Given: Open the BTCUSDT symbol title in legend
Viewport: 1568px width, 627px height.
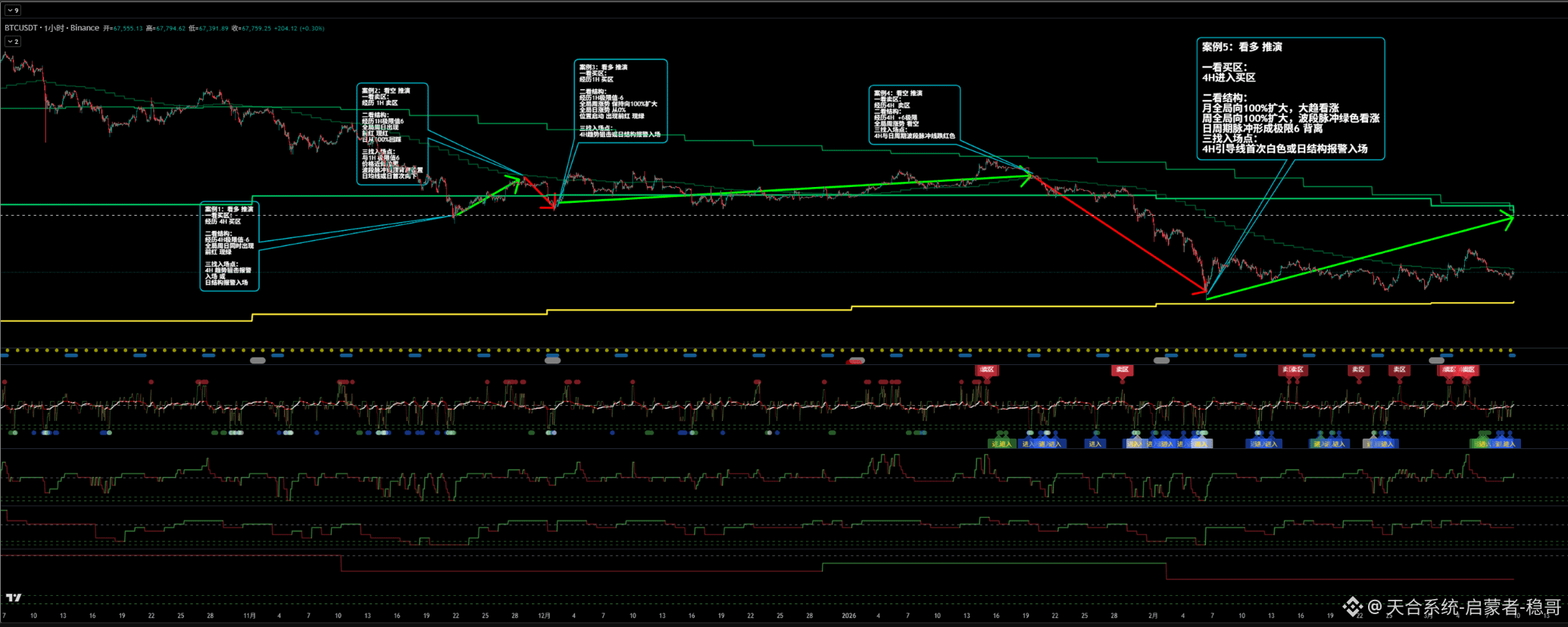Looking at the screenshot, I should click(21, 28).
